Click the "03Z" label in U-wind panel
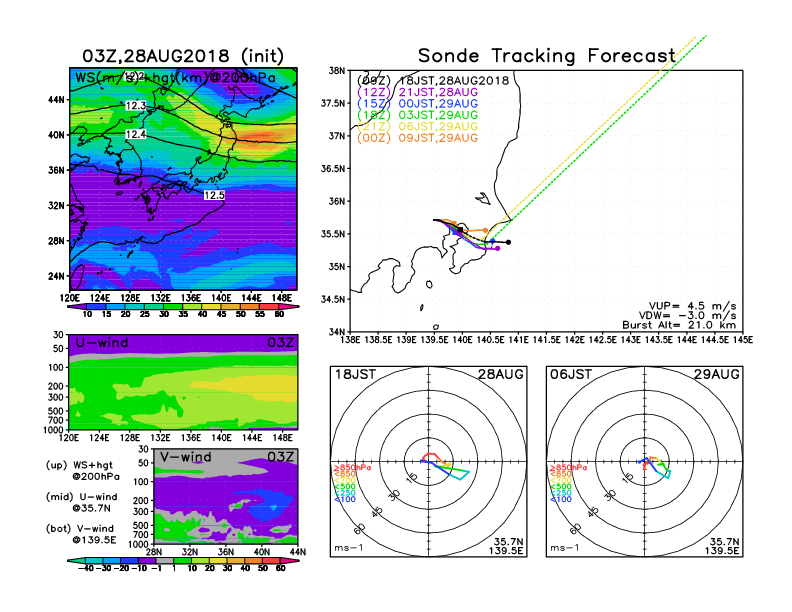Image resolution: width=792 pixels, height=612 pixels. tap(280, 343)
